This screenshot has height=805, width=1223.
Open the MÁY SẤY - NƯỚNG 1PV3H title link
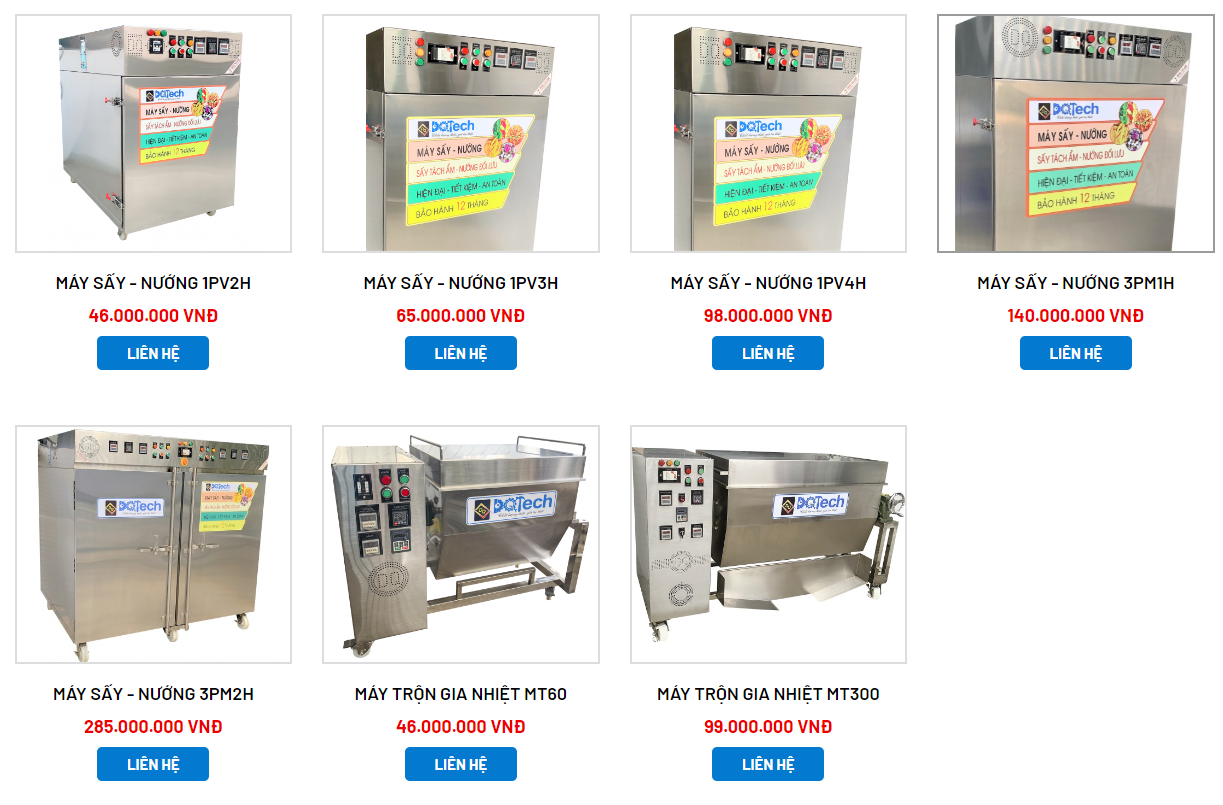pyautogui.click(x=461, y=283)
